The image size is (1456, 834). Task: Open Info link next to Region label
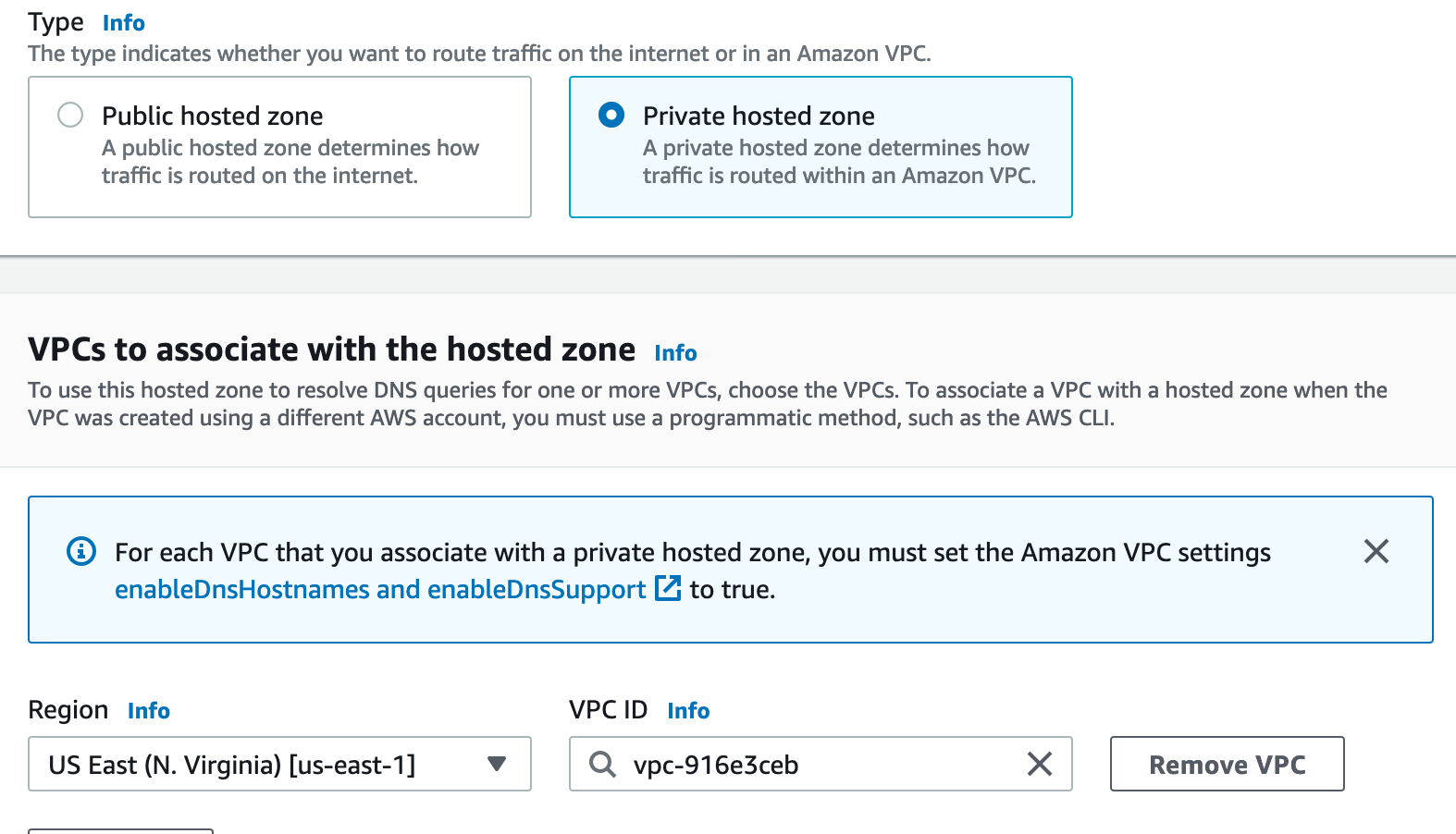point(149,711)
